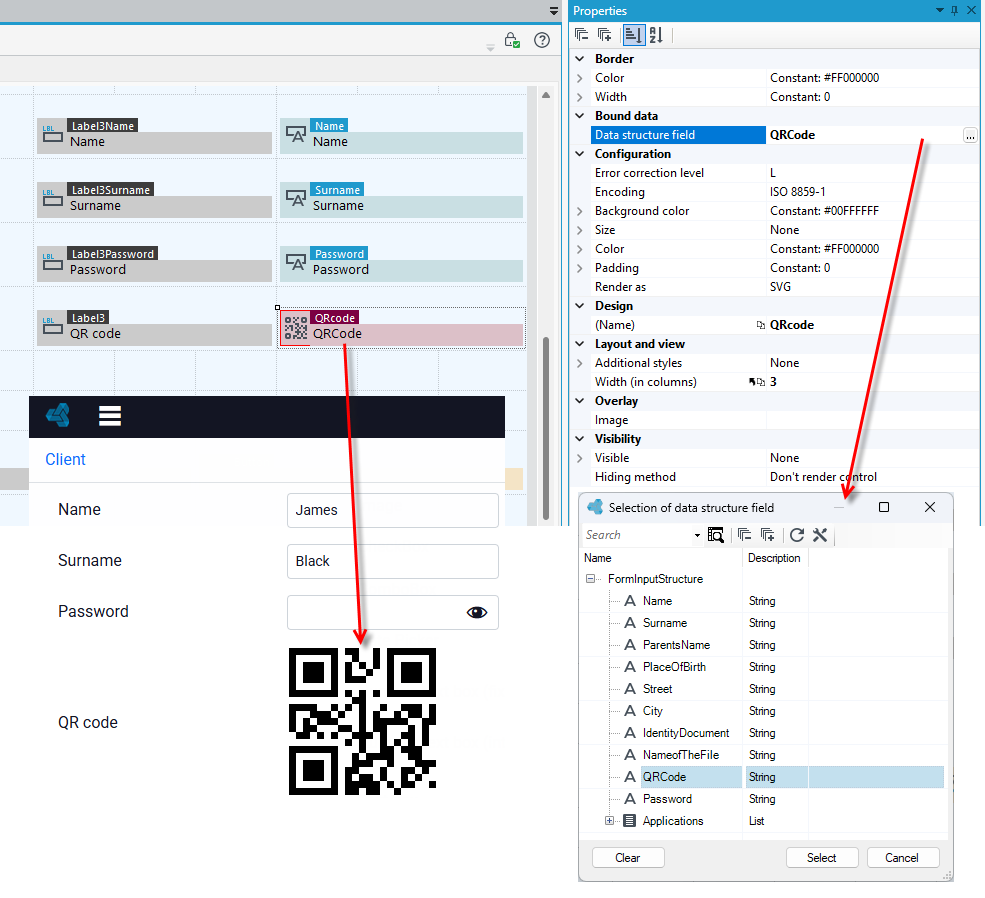Open the tools wrench icon in dialog
The image size is (985, 898).
[820, 535]
